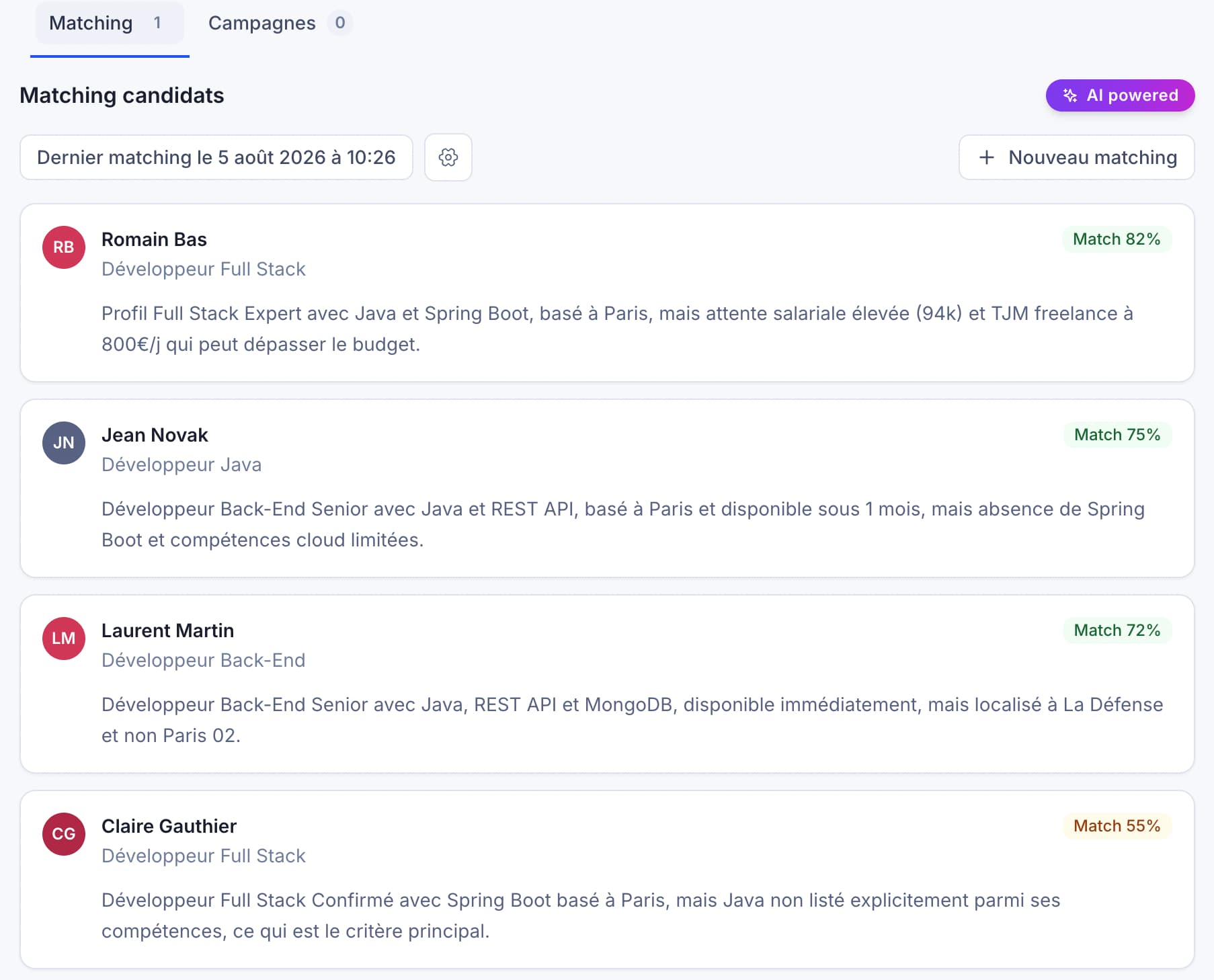
Task: Open the Dernier matching date selector
Action: (216, 157)
